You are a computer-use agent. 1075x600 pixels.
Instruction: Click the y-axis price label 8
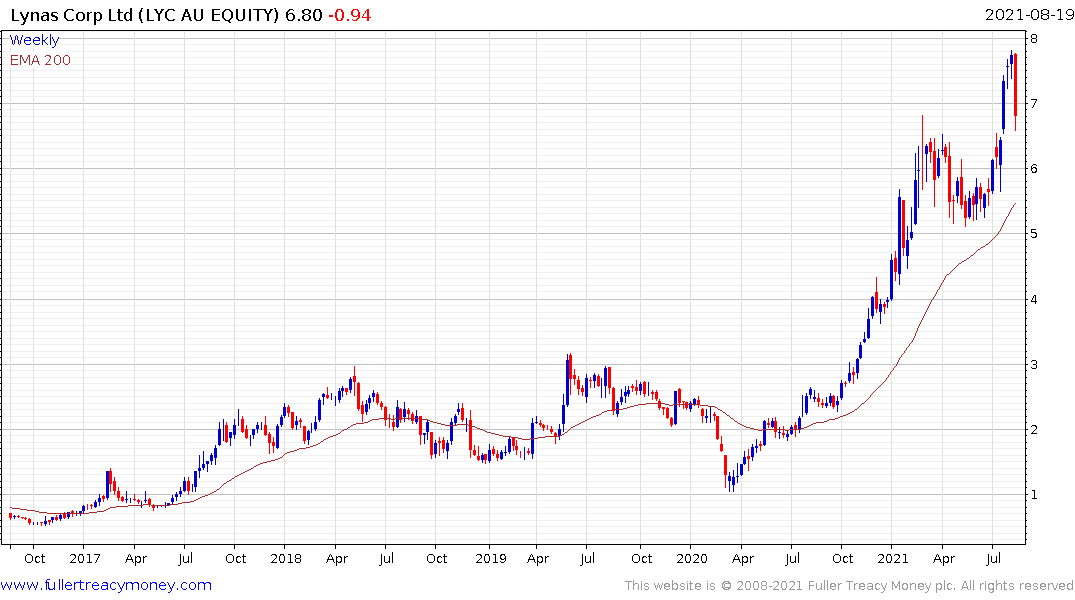(x=1034, y=39)
